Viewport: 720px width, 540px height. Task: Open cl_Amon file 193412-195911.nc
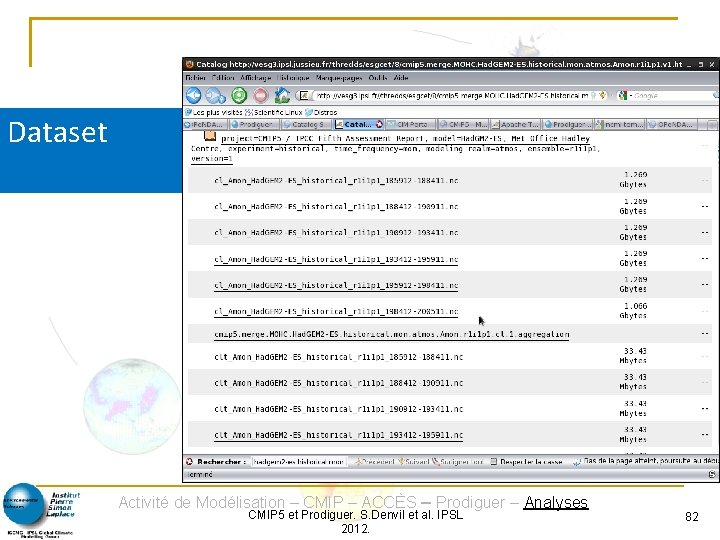[x=336, y=259]
